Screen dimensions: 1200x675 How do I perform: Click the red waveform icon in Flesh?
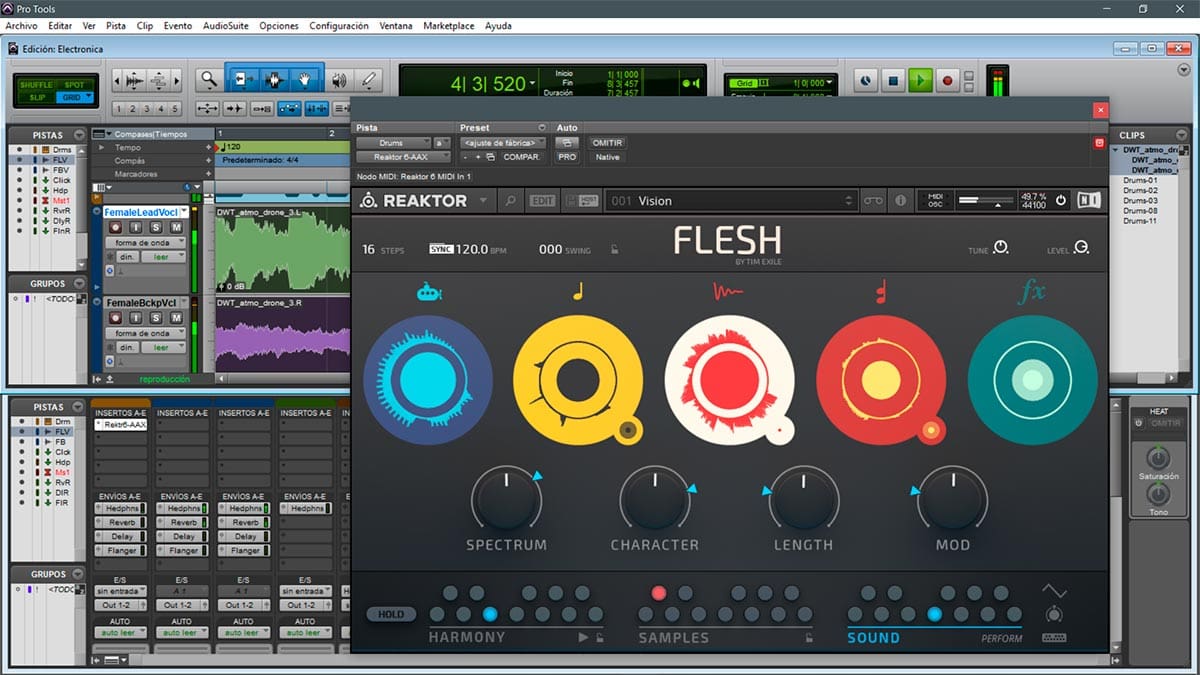[x=728, y=292]
